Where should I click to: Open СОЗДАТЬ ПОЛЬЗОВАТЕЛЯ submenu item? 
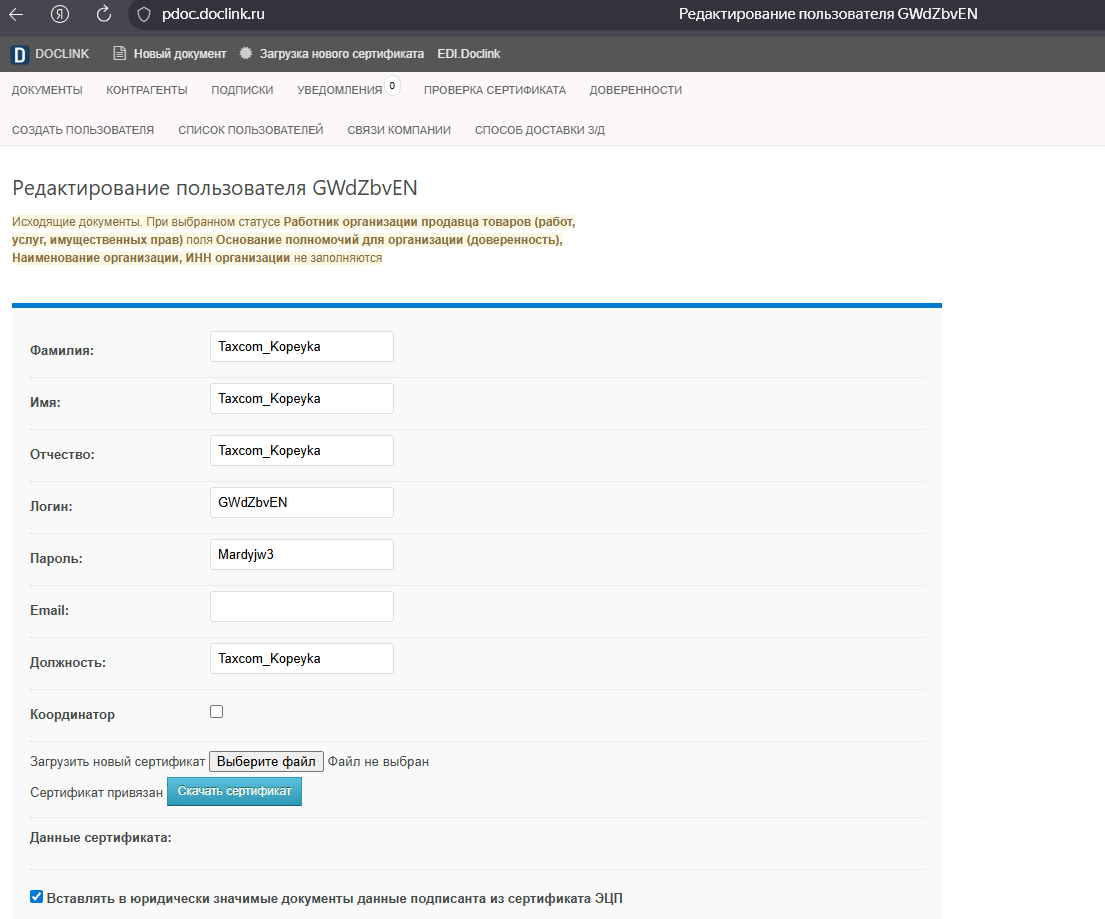pos(82,130)
